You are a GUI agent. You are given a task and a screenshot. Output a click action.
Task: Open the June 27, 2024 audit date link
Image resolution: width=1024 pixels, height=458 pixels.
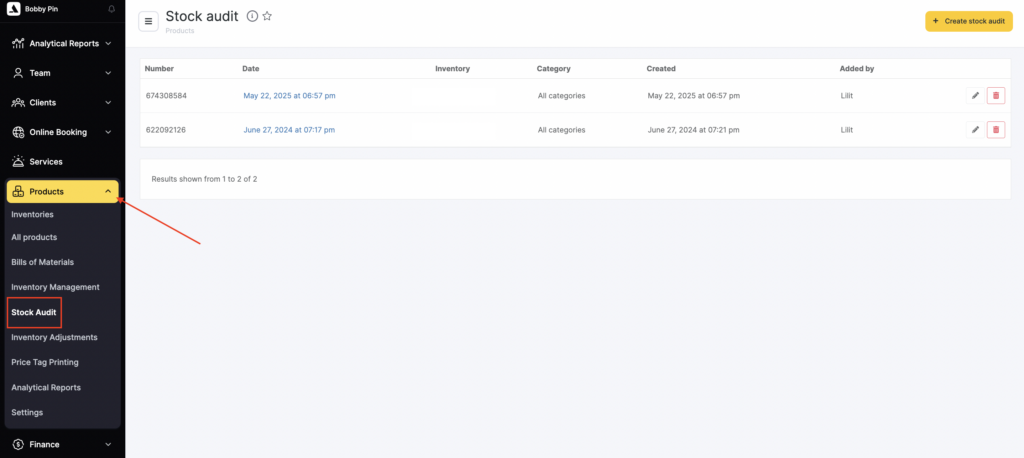tap(289, 130)
